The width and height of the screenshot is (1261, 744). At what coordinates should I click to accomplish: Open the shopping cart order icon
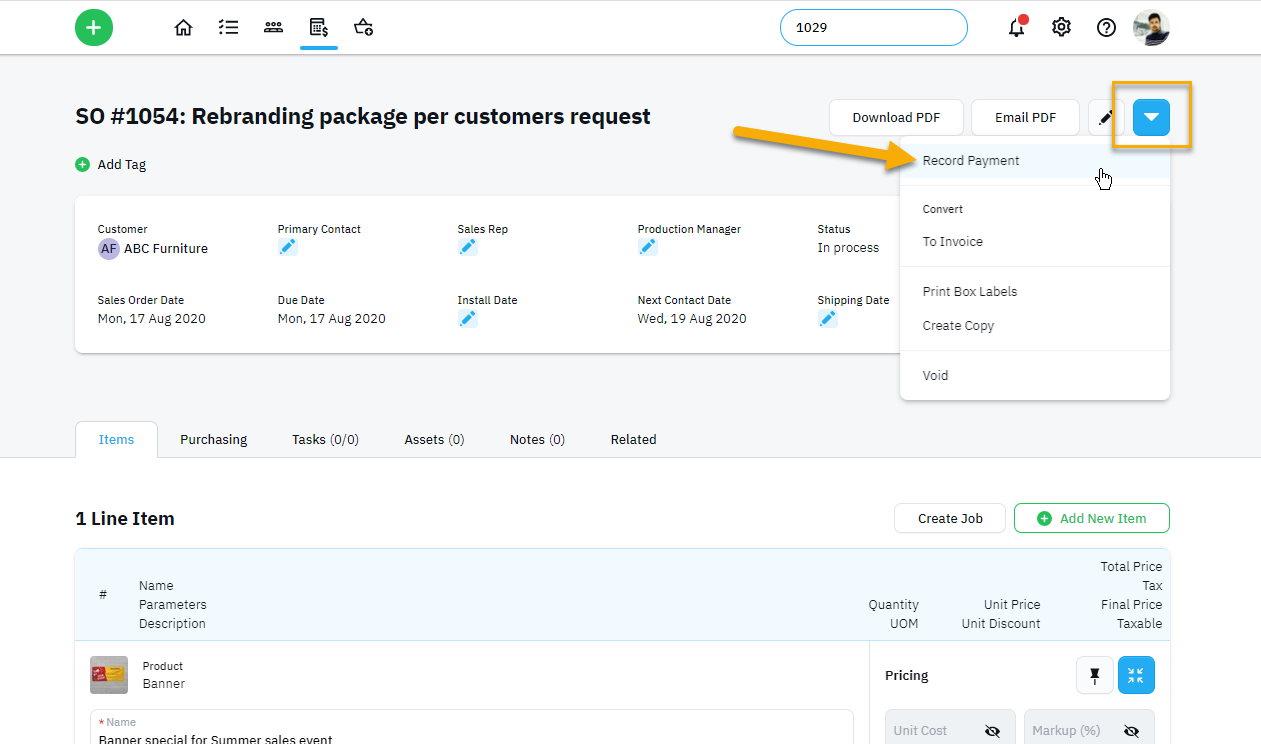[x=363, y=27]
